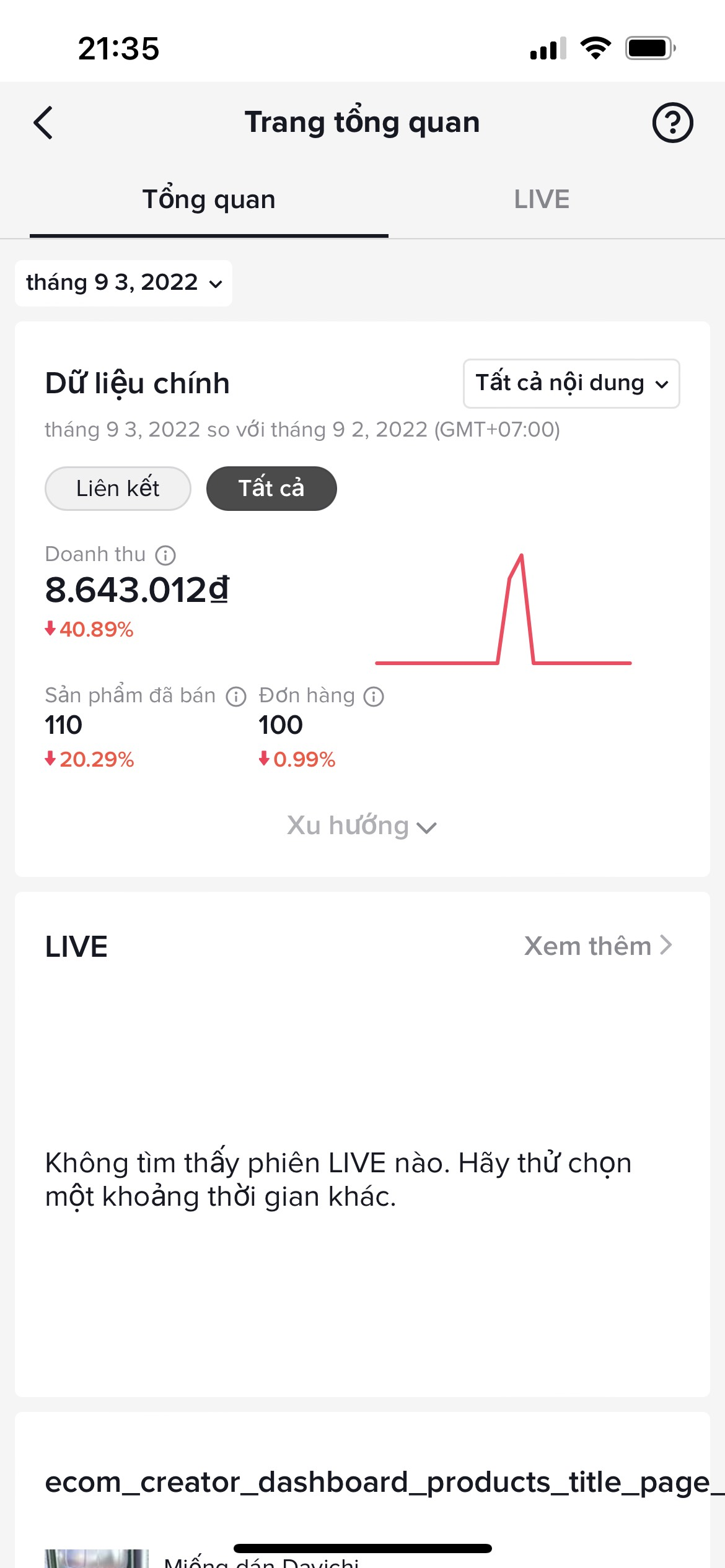The width and height of the screenshot is (725, 1568).
Task: Open the help question mark icon
Action: click(672, 123)
